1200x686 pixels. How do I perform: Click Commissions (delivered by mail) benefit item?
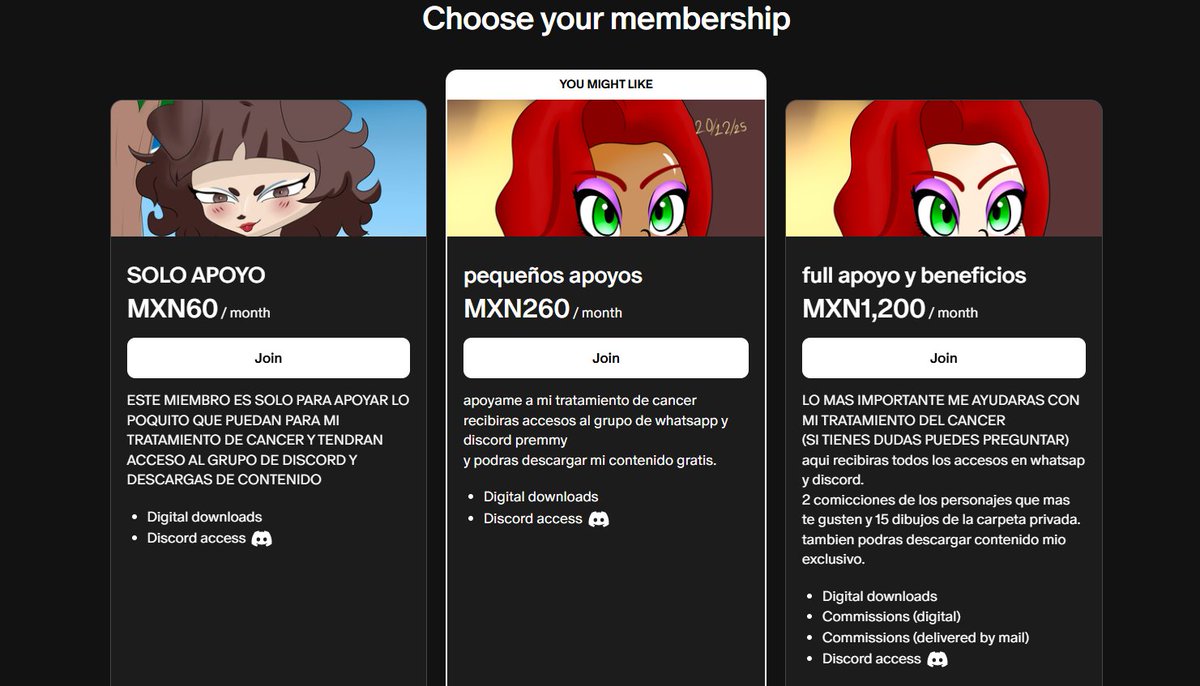point(925,637)
